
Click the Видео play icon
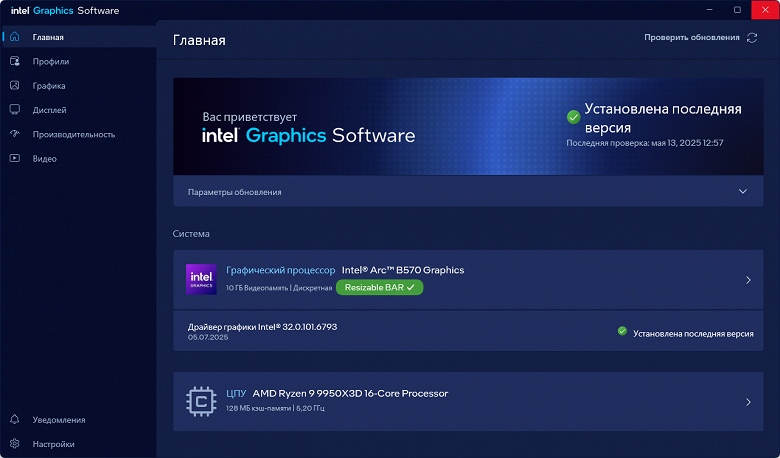[14, 158]
